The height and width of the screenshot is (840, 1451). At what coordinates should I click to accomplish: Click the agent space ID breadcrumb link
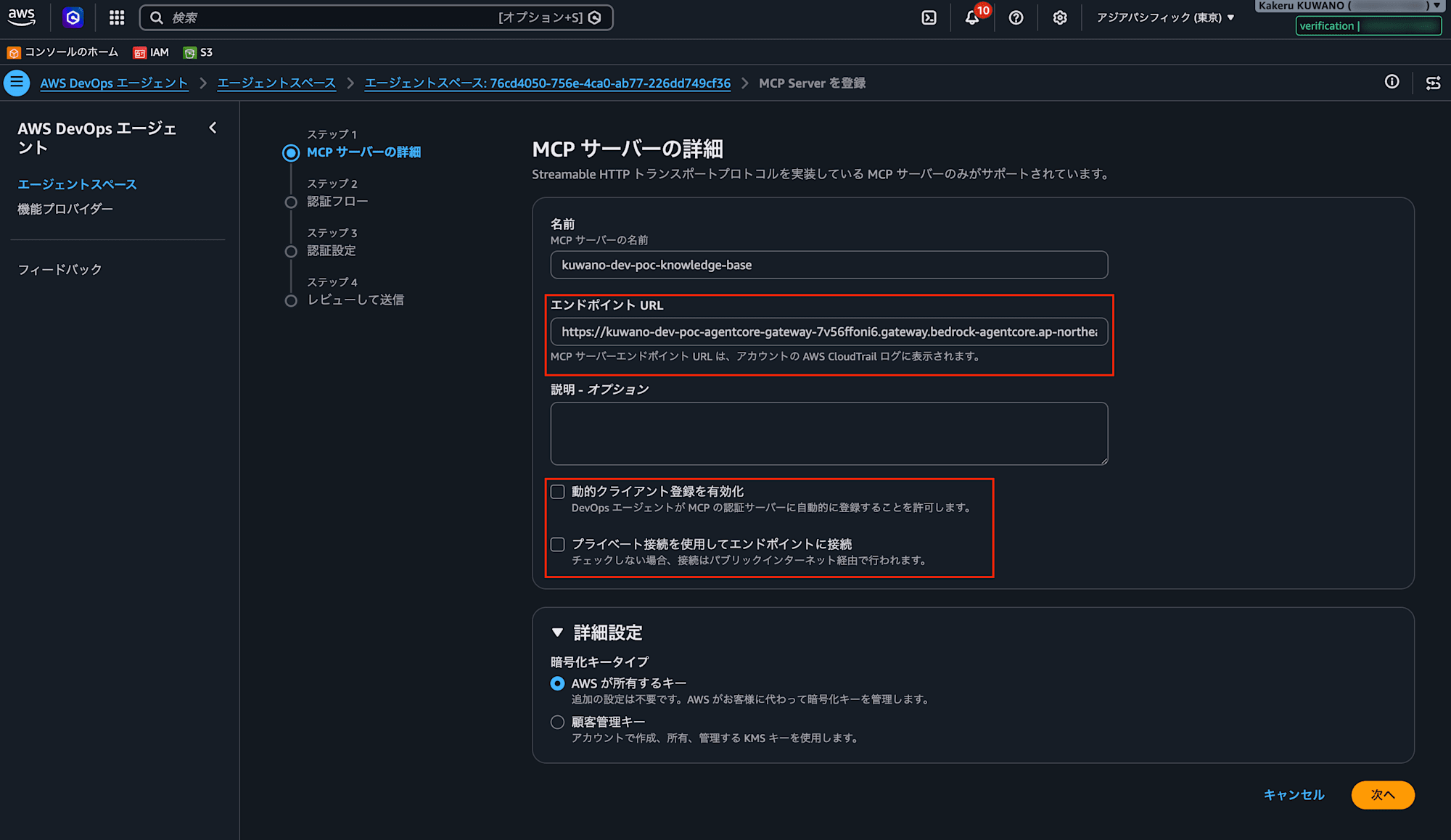(x=548, y=83)
